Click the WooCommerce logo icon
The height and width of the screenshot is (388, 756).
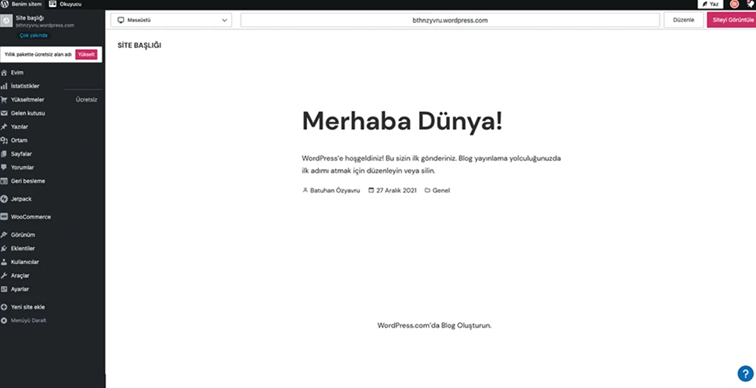[x=4, y=217]
